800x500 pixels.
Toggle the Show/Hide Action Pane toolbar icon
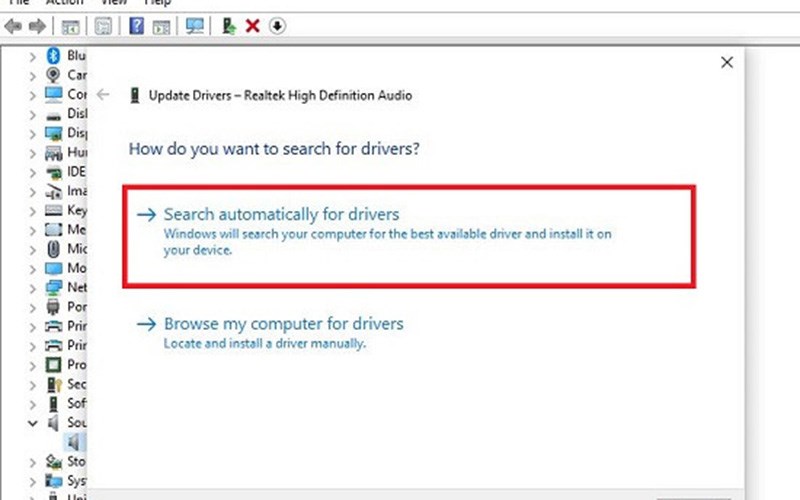pyautogui.click(x=161, y=27)
